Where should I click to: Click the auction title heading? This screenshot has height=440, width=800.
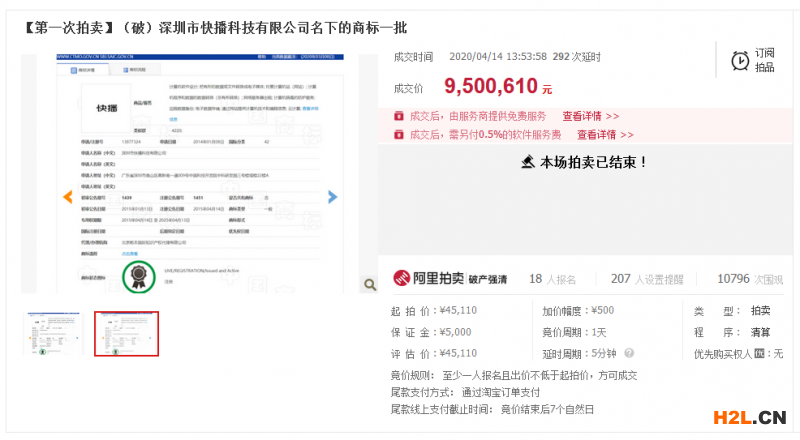[214, 26]
